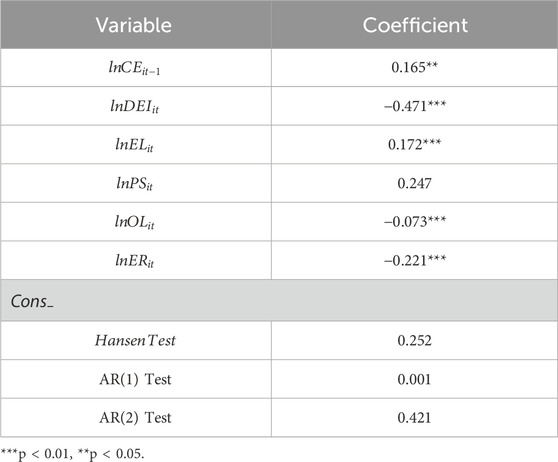
Task: Select the –0.073*** coefficient value
Action: pos(415,221)
